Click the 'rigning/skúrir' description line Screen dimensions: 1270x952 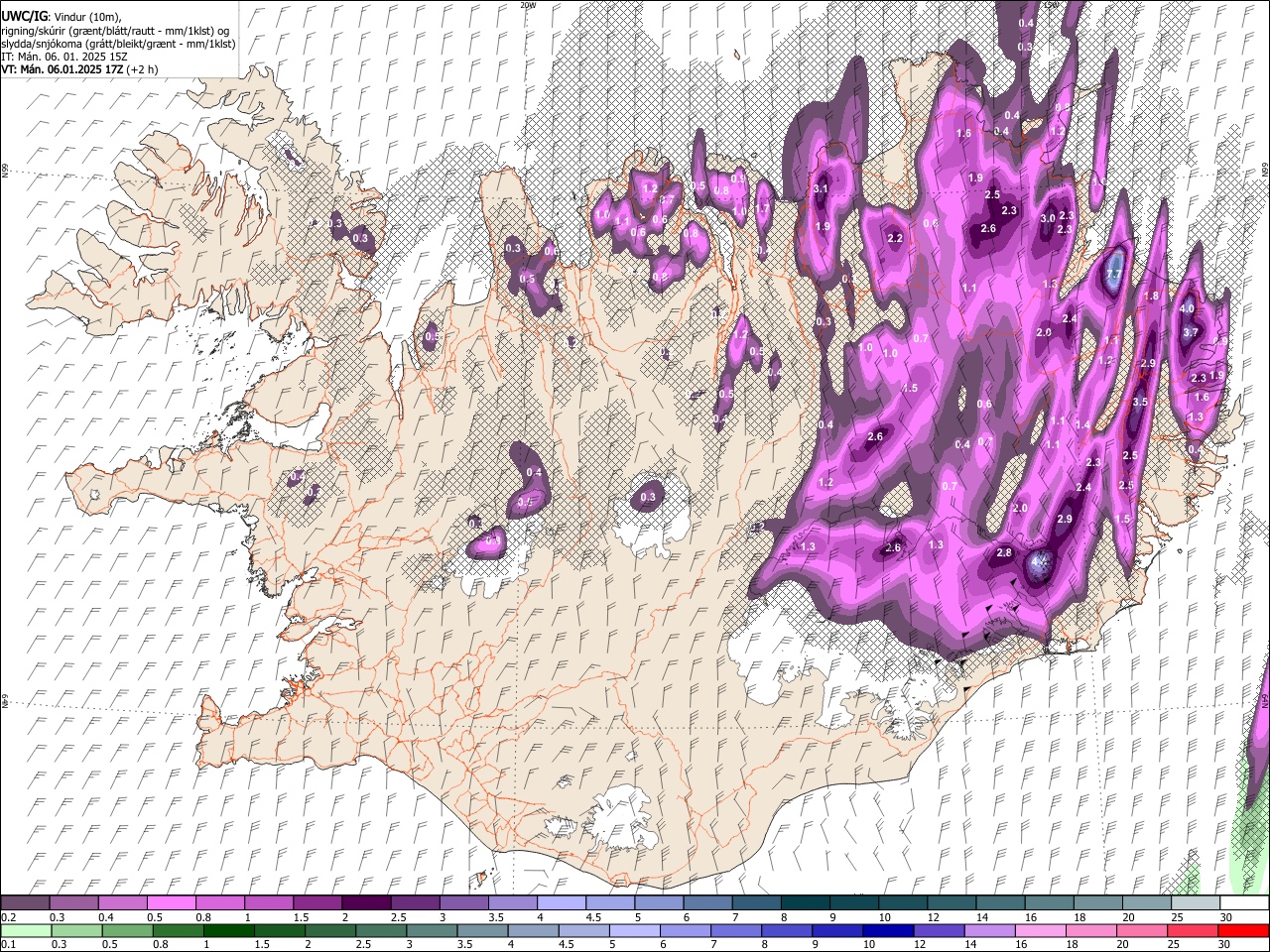[115, 30]
